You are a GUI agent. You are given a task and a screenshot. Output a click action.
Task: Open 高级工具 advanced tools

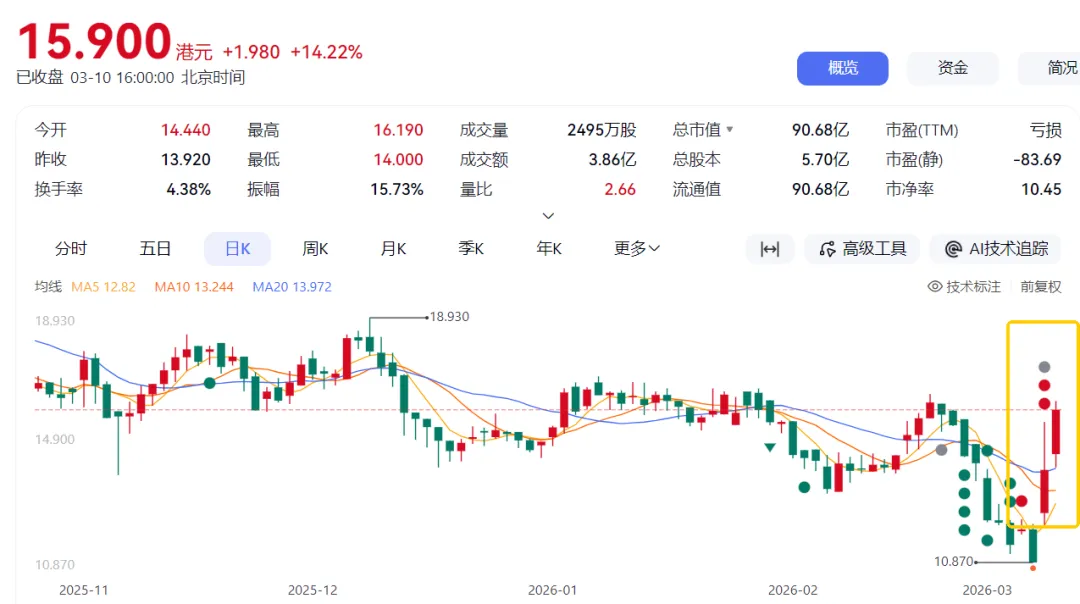click(x=862, y=249)
